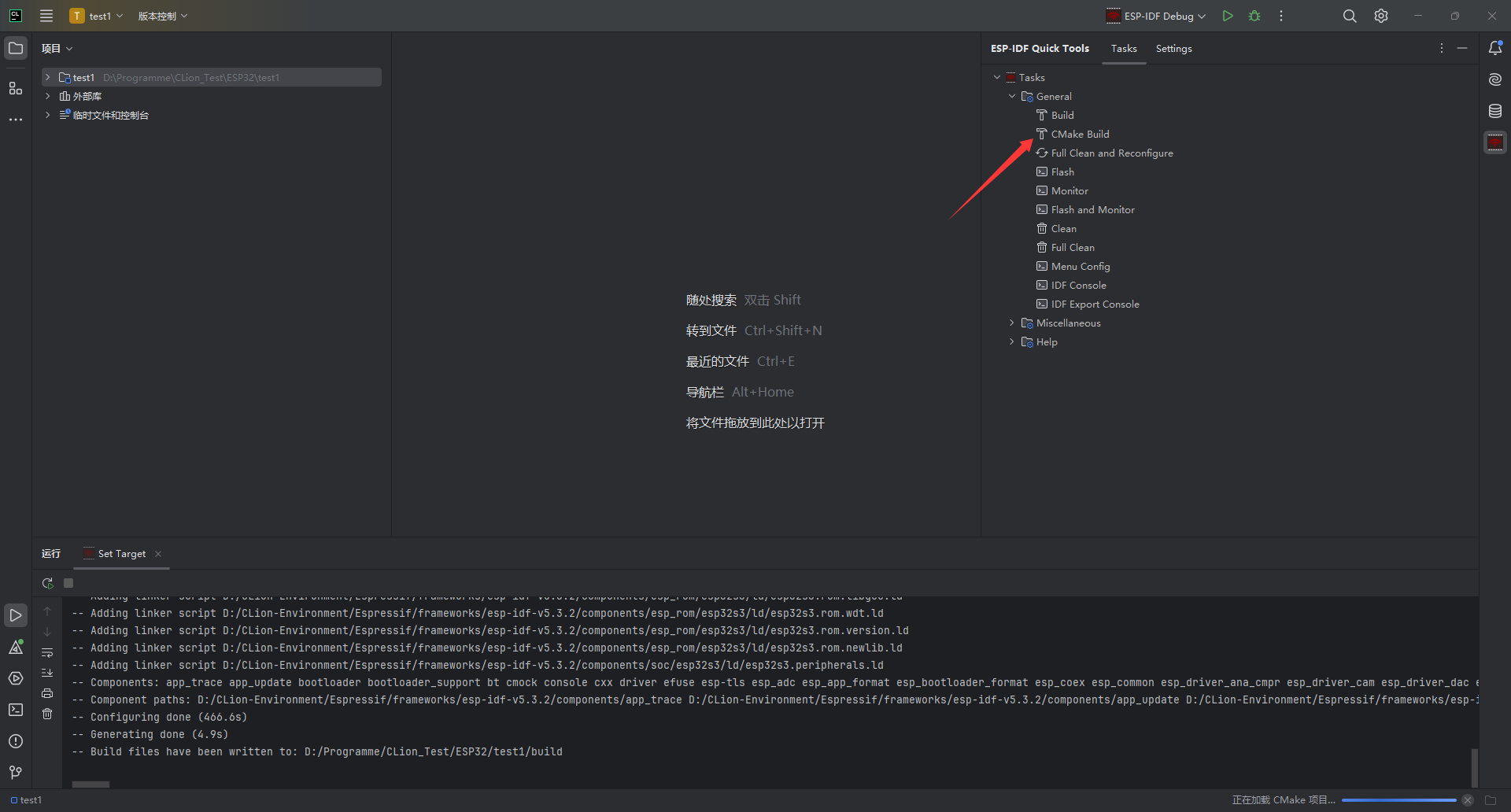Open the ESP-IDF Debug configuration dropdown
Image resolution: width=1511 pixels, height=812 pixels.
pos(1155,16)
